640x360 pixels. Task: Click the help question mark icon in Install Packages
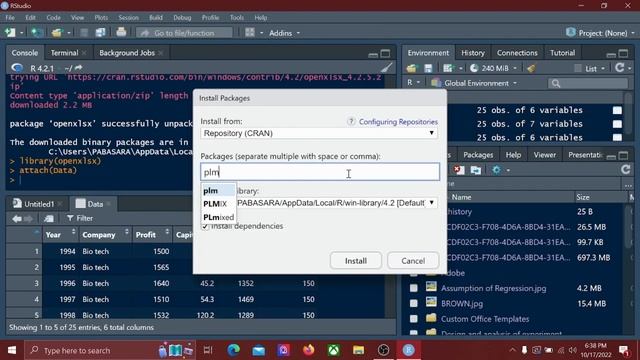pos(351,122)
